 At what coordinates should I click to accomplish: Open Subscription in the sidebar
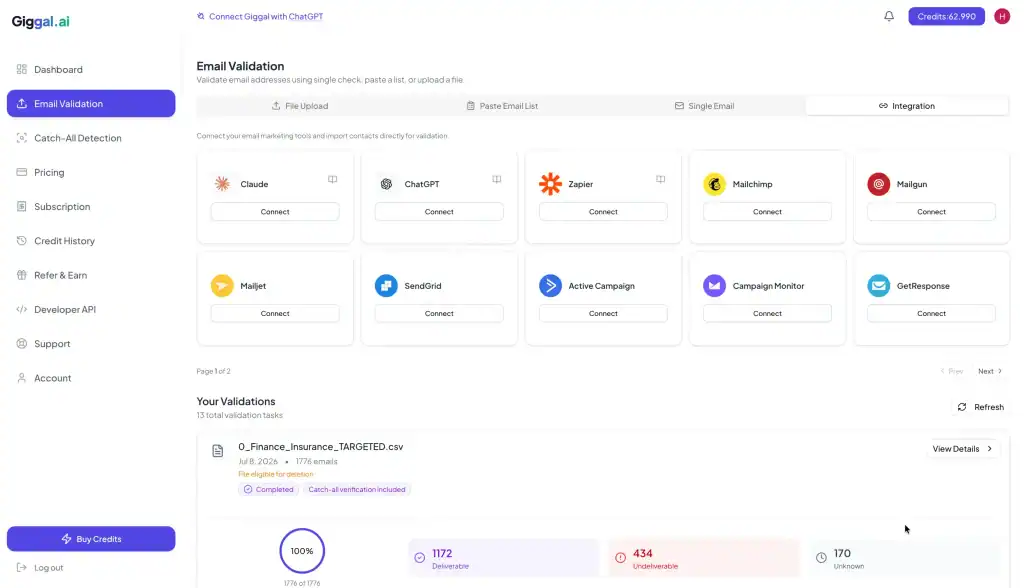tap(91, 206)
